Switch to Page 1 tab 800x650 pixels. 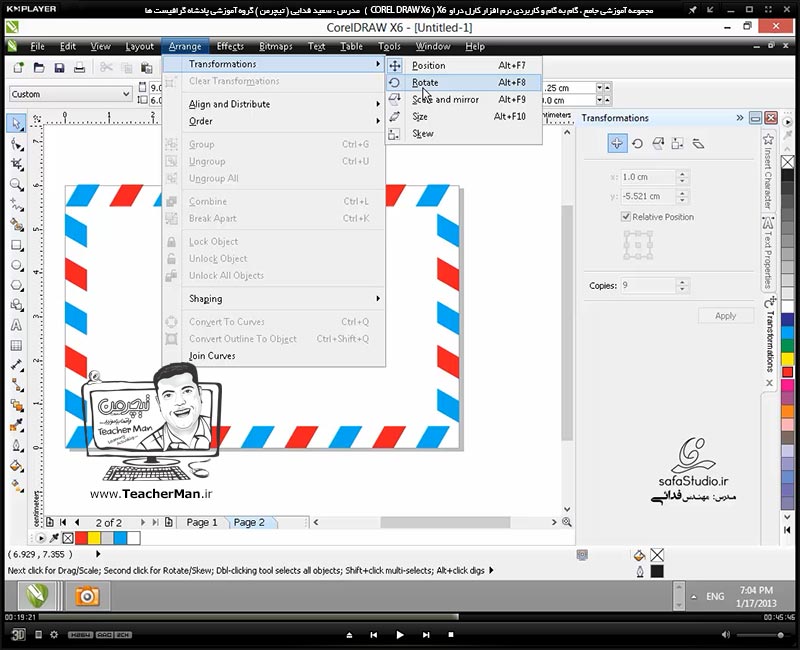[x=202, y=522]
